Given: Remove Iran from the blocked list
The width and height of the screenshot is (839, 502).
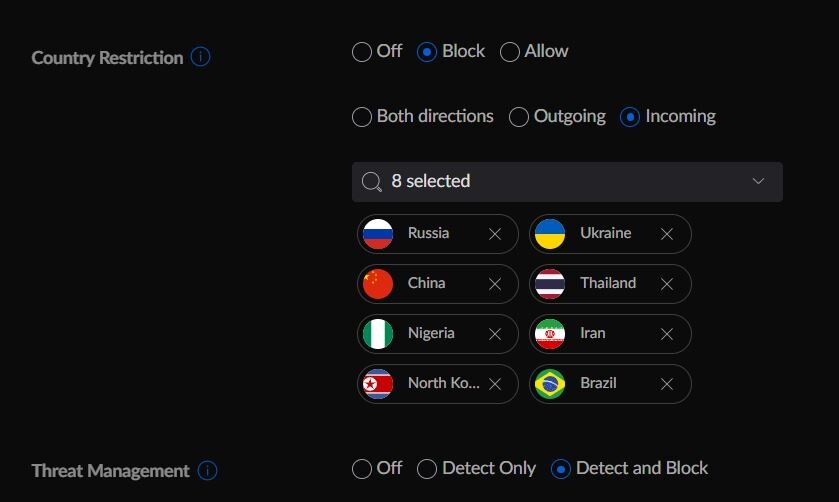Looking at the screenshot, I should (x=667, y=334).
